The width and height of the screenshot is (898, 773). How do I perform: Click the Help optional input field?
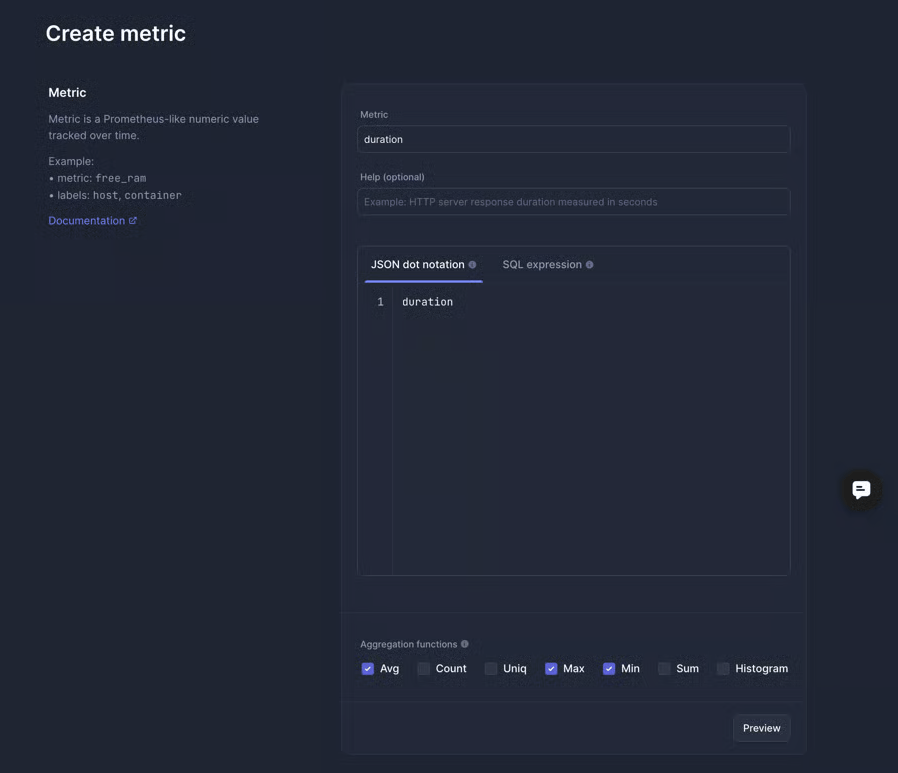573,202
